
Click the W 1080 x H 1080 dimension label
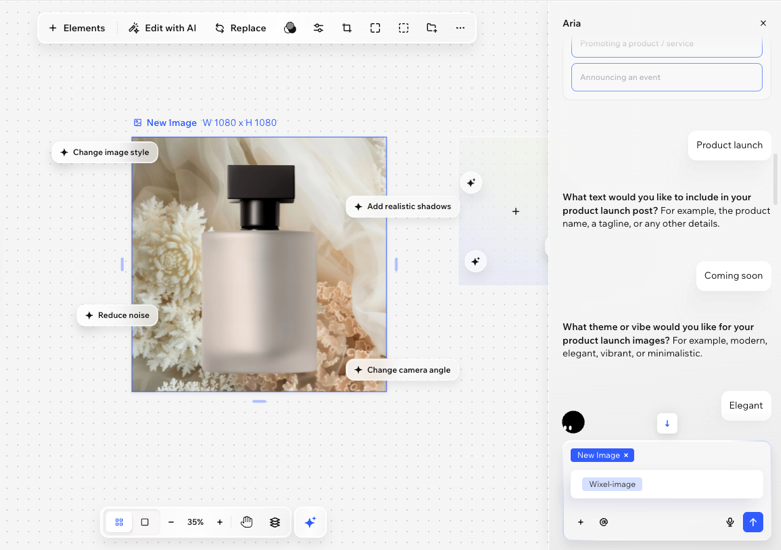[240, 123]
